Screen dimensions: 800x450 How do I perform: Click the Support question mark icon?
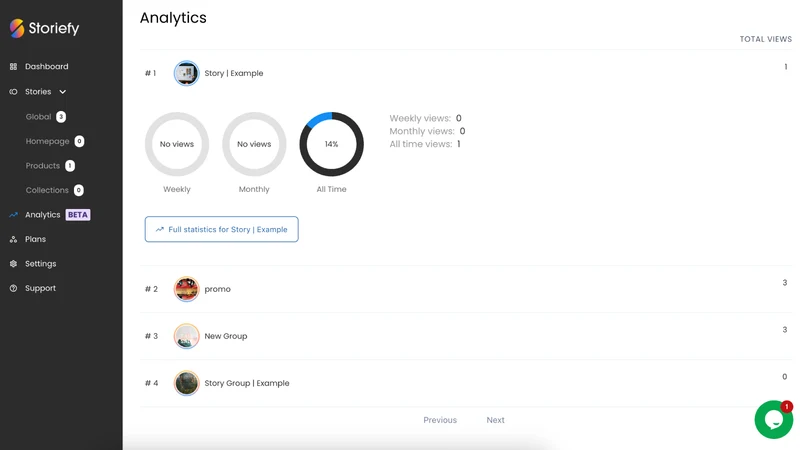[x=13, y=288]
